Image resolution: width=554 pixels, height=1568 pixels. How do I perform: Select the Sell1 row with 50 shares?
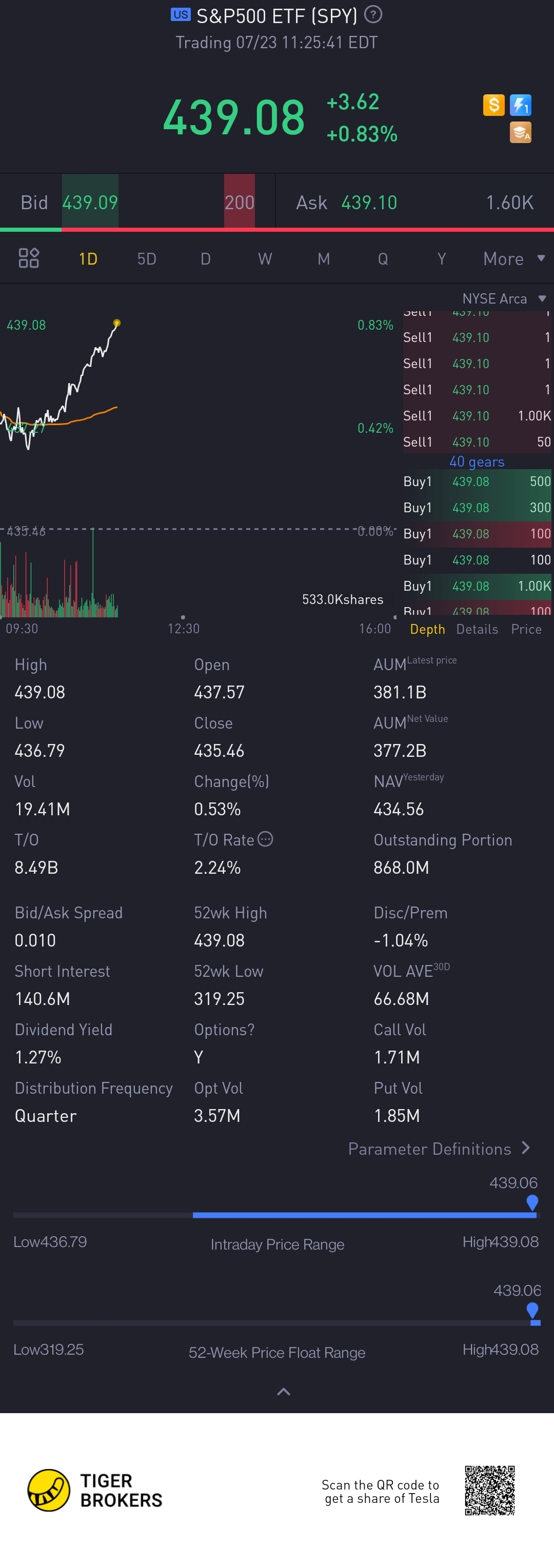477,442
